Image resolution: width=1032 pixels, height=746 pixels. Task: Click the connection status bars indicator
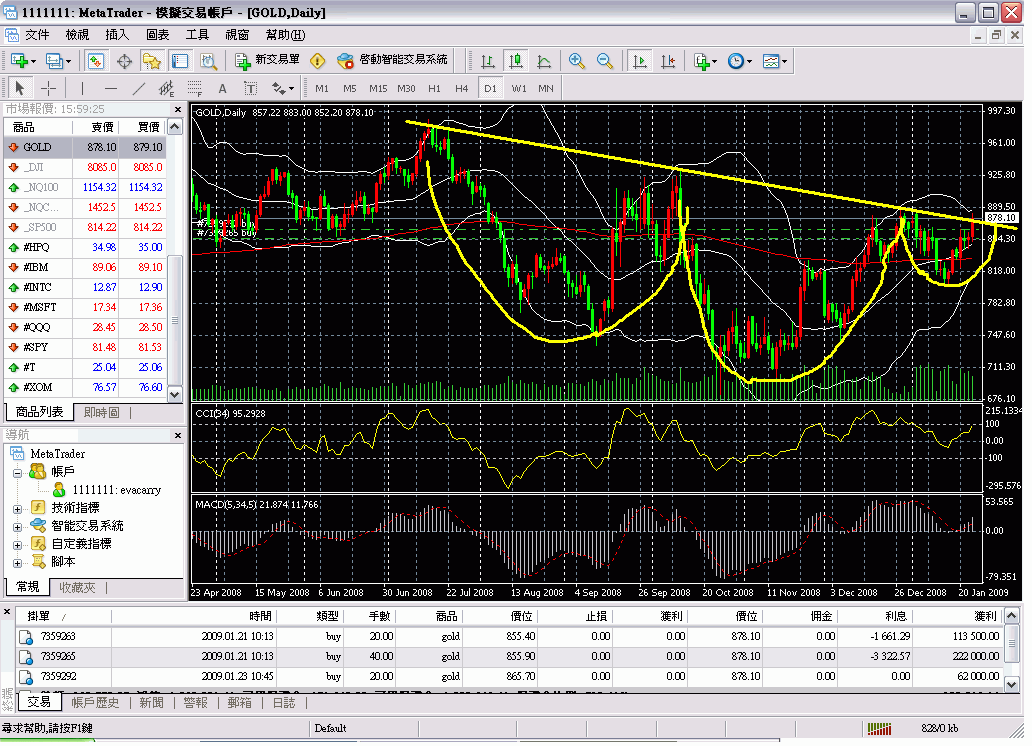point(879,729)
